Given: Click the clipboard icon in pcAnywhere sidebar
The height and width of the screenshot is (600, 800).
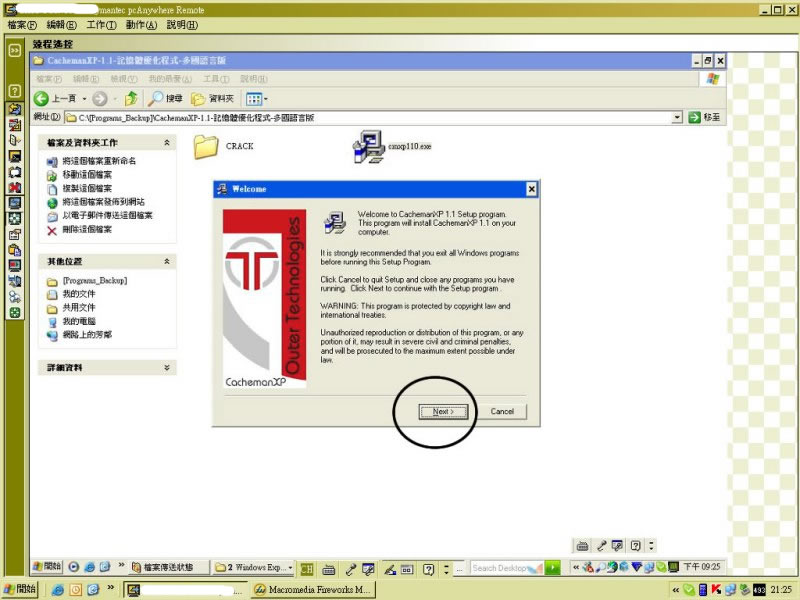Looking at the screenshot, I should [14, 250].
